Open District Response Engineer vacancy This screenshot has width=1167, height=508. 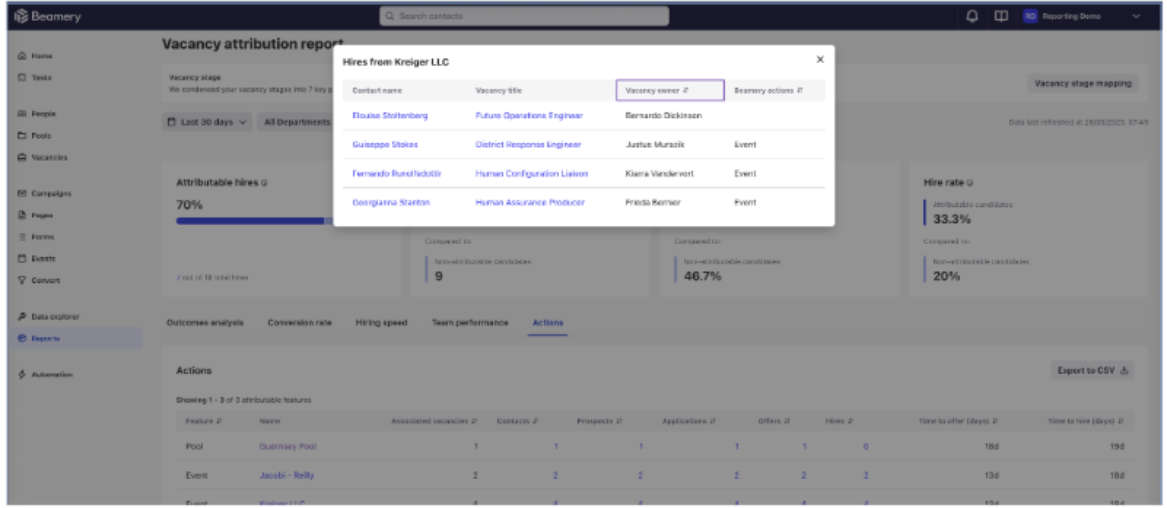(528, 144)
